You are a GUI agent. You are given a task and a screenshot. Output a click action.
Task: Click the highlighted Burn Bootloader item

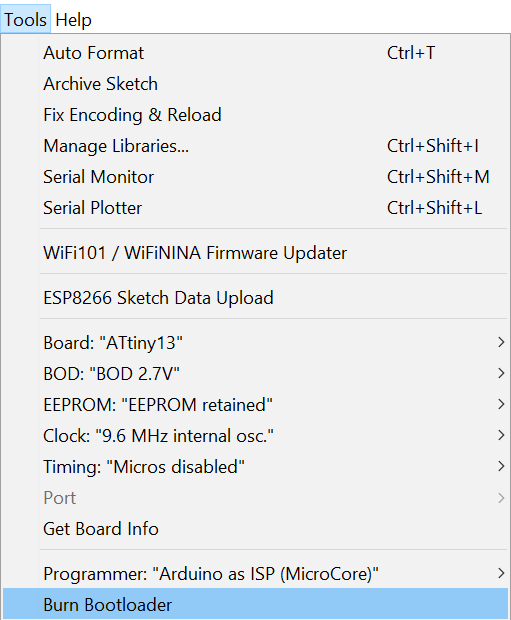(x=255, y=605)
